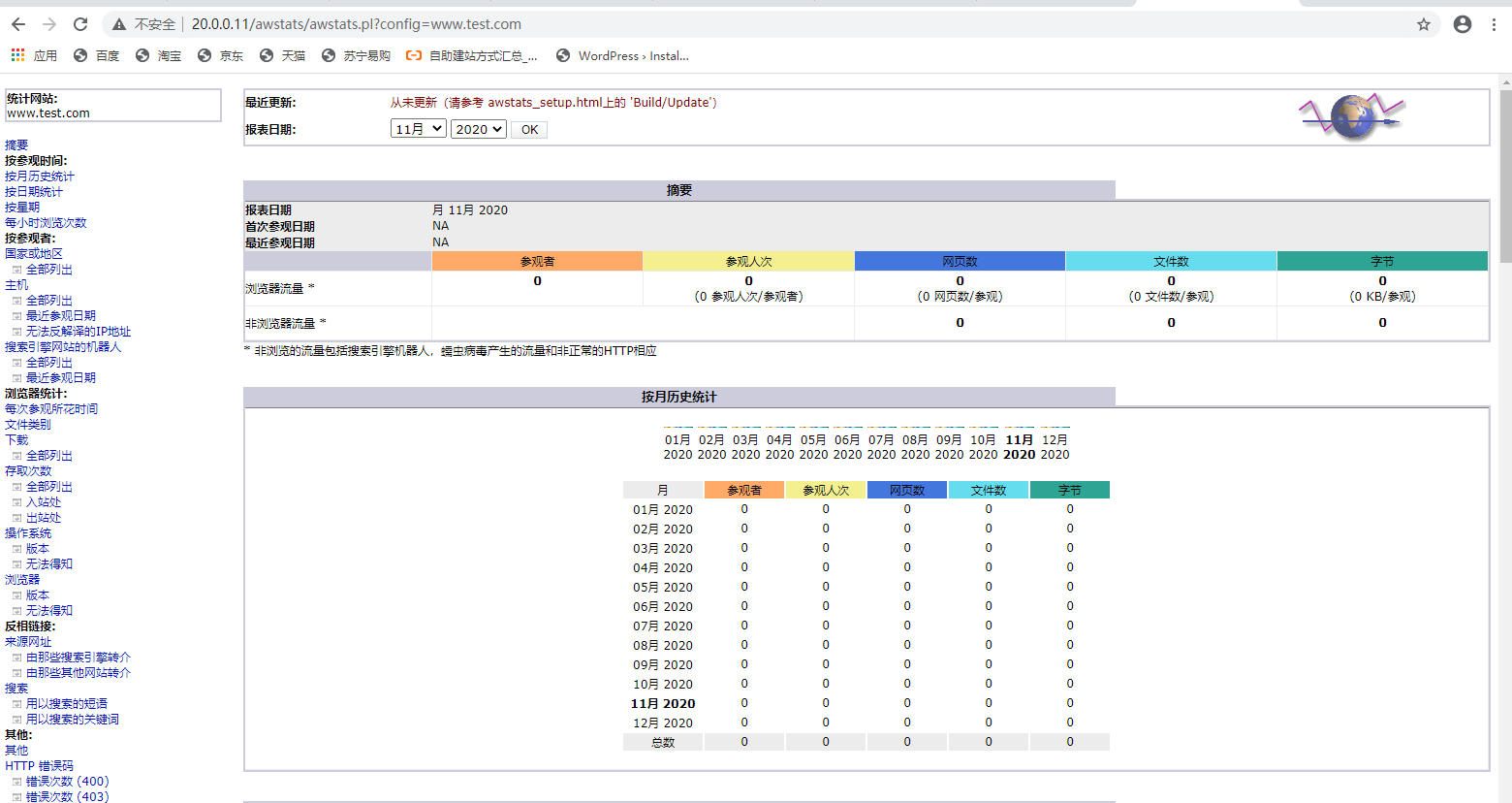The height and width of the screenshot is (803, 1512).
Task: Open 每次参观所花时间 link
Action: pos(51,409)
